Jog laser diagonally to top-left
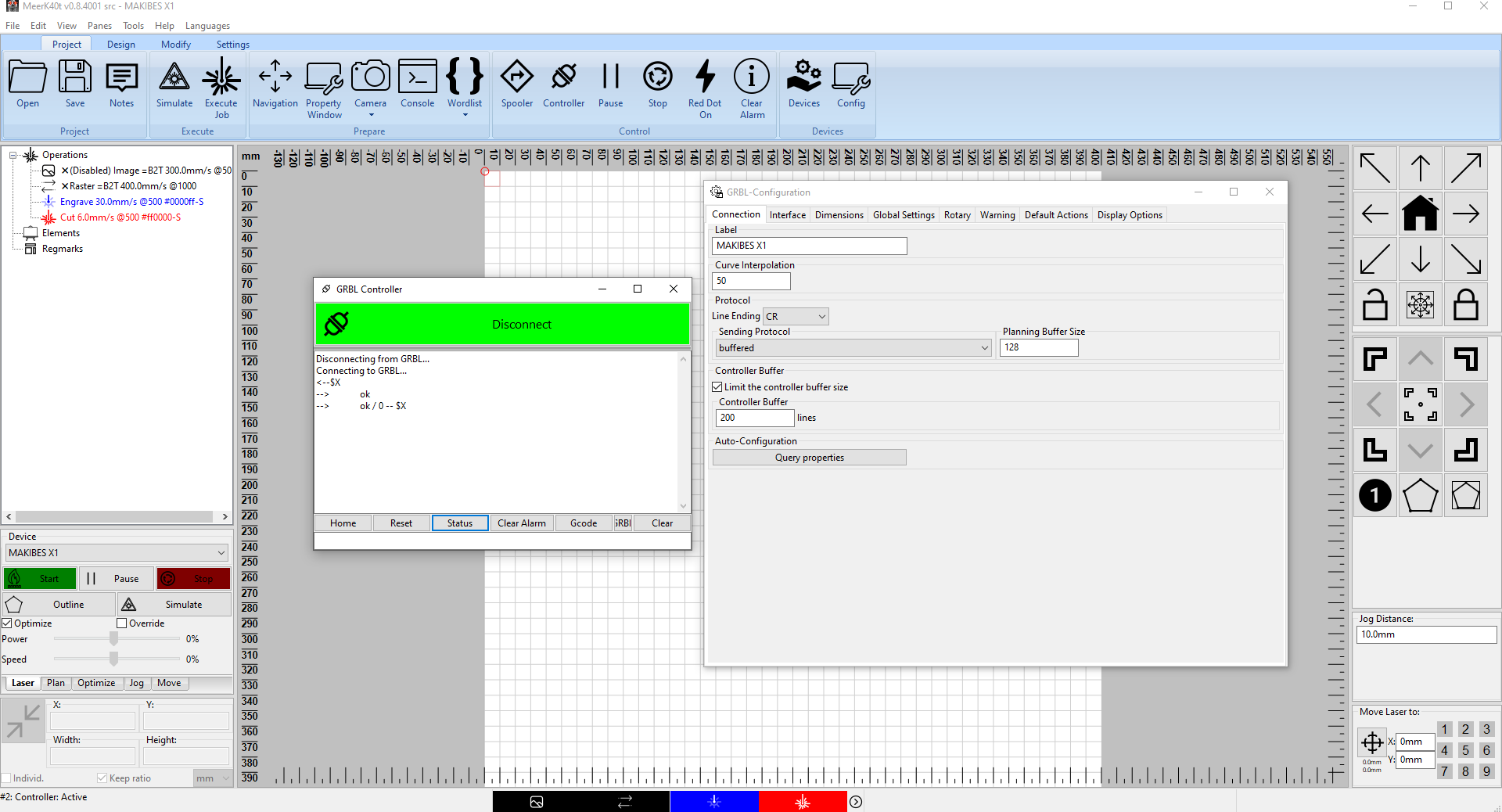Screen dimensions: 1502x812 click(x=1374, y=168)
